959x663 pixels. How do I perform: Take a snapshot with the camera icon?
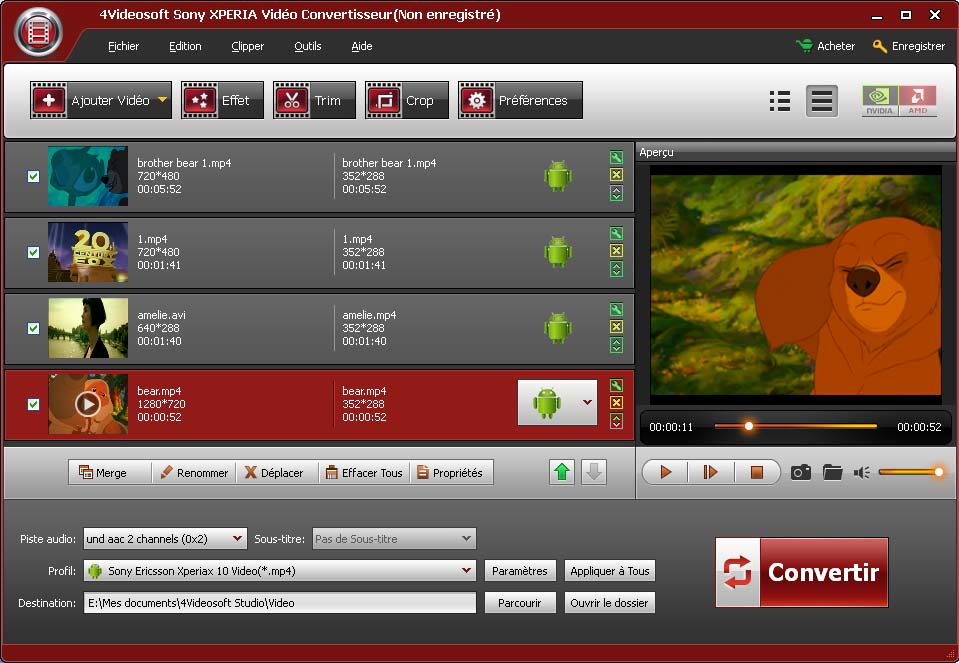[x=800, y=472]
